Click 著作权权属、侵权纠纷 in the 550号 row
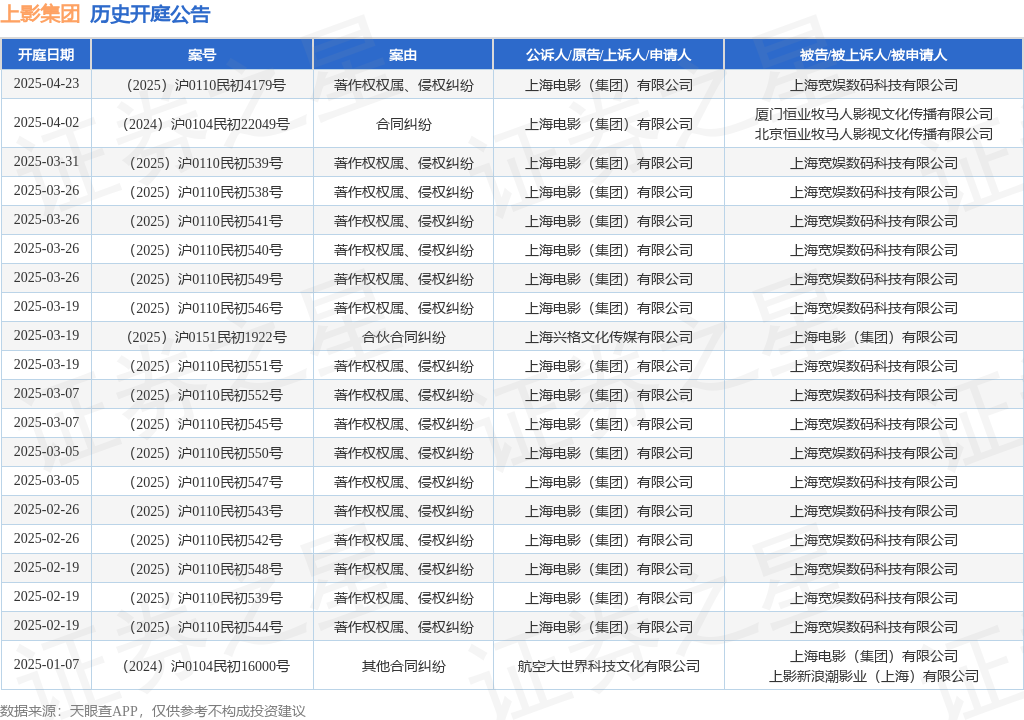The image size is (1024, 720). pos(404,453)
